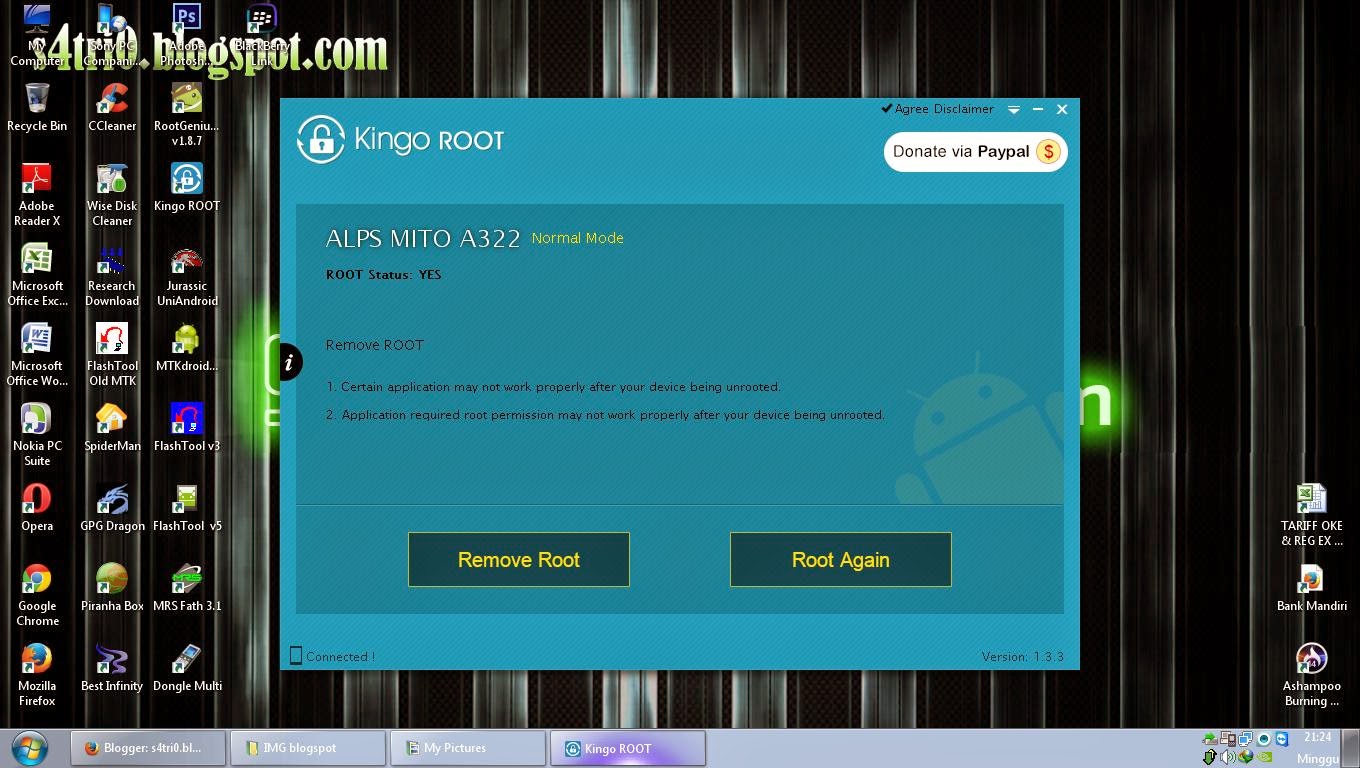Switch to the Blogger Firefox taskbar item

pos(148,748)
